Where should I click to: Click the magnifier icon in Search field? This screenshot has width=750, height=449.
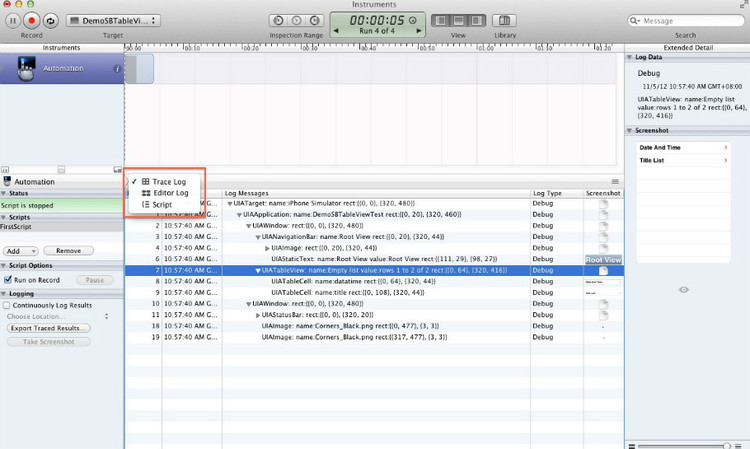click(634, 20)
